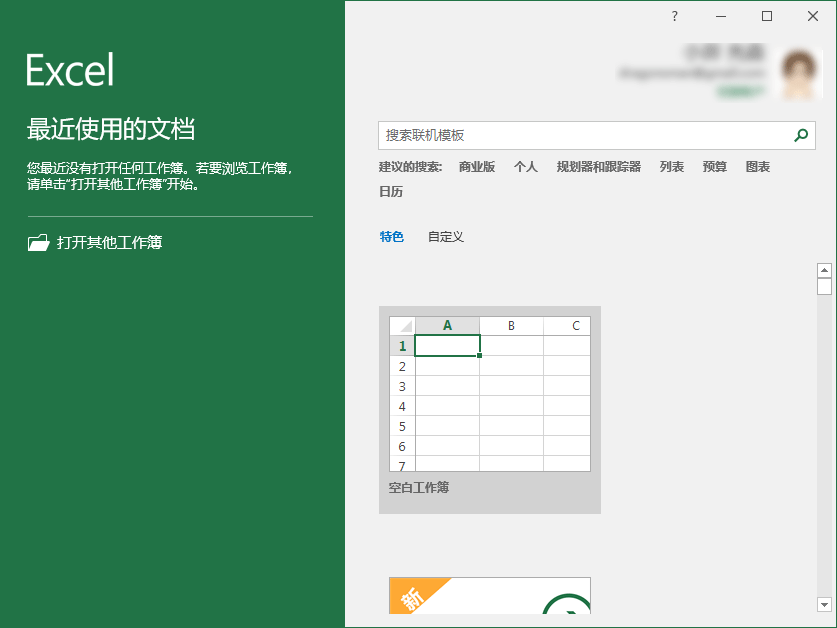The height and width of the screenshot is (628, 837).
Task: Switch to the 自定义 tab
Action: [446, 237]
